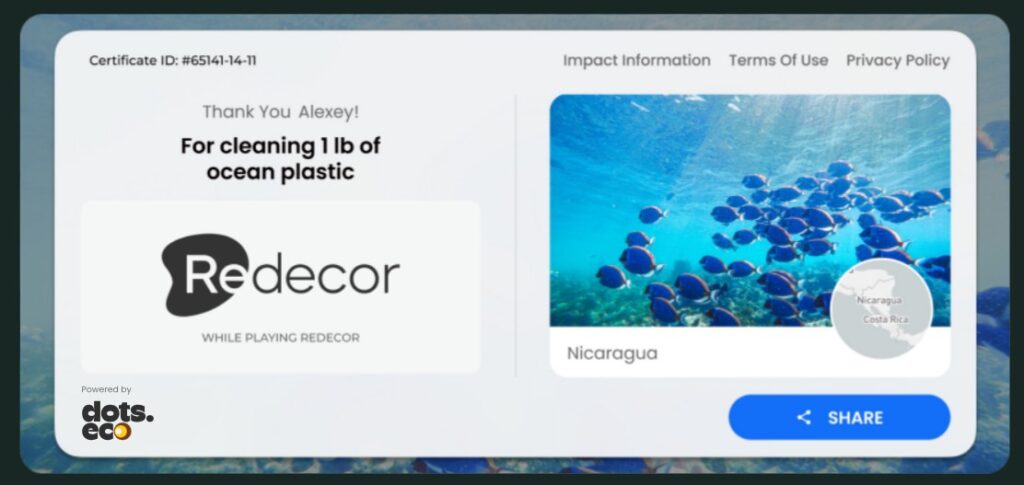Image resolution: width=1024 pixels, height=485 pixels.
Task: Open the Privacy Policy link
Action: click(898, 61)
